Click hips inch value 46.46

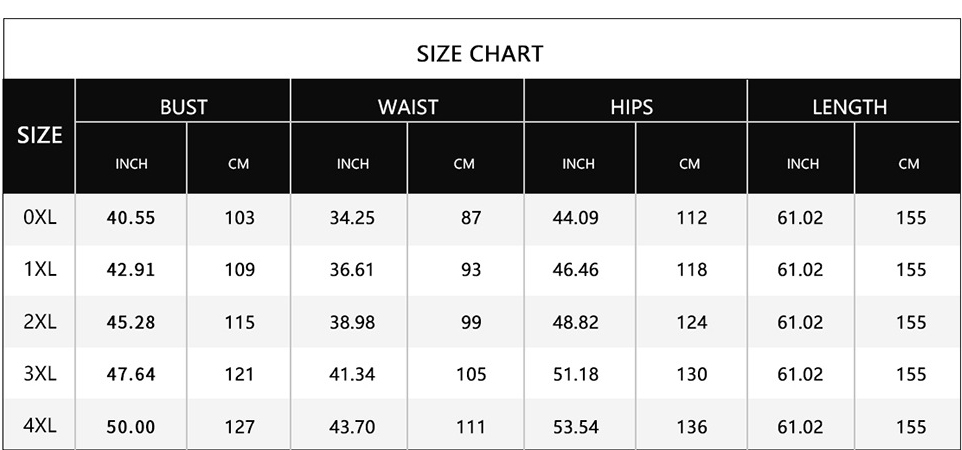[575, 270]
